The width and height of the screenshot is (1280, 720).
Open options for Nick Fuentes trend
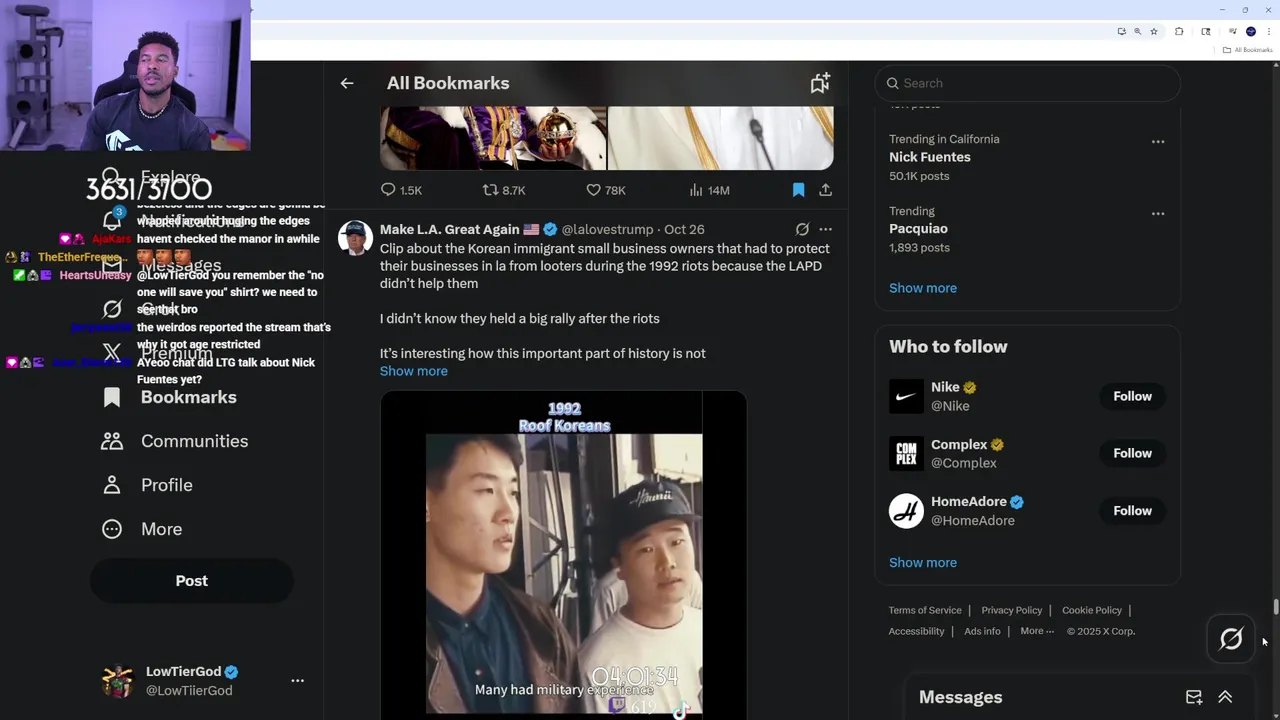tap(1157, 141)
